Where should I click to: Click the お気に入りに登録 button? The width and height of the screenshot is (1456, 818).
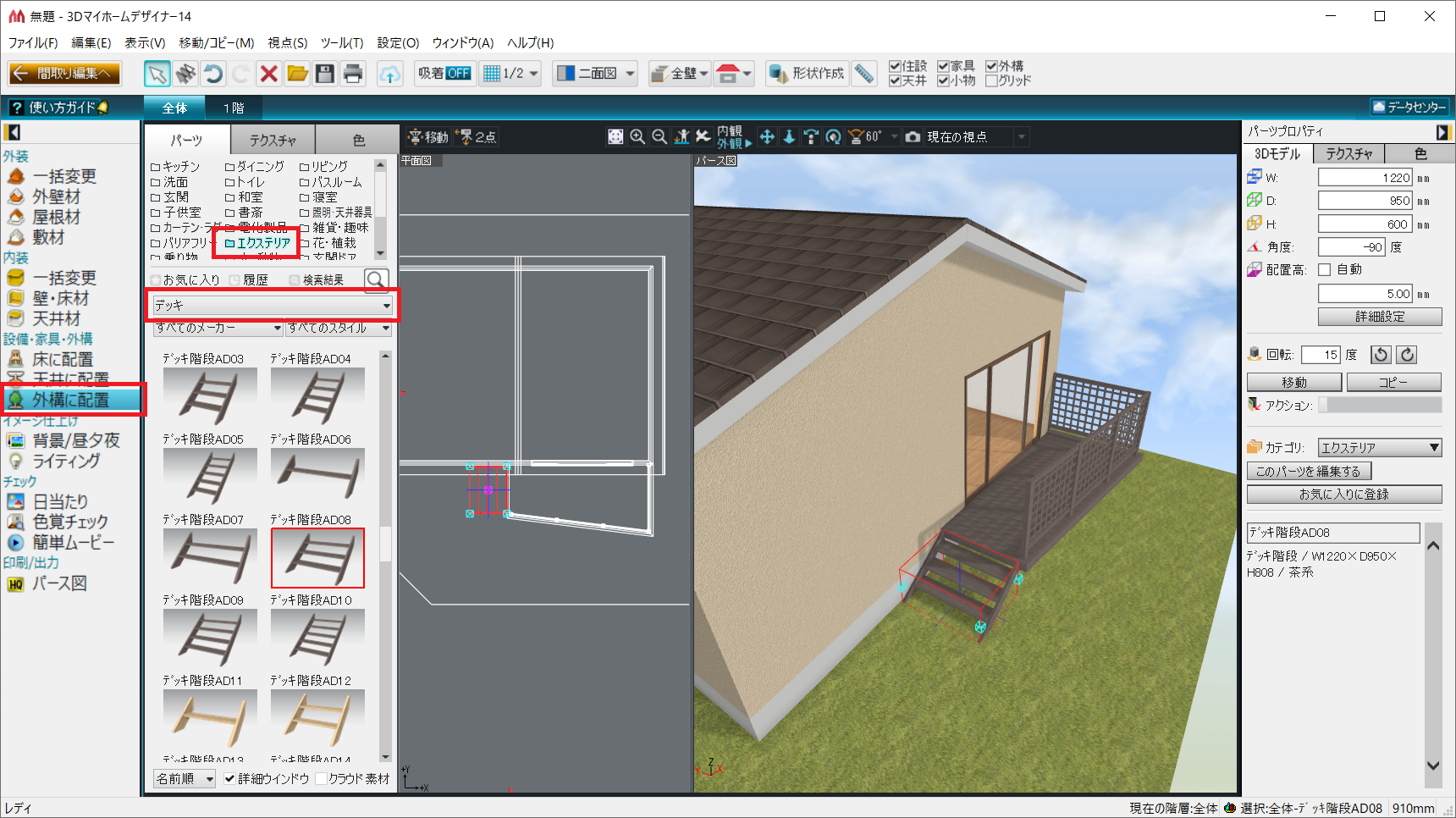[1343, 495]
